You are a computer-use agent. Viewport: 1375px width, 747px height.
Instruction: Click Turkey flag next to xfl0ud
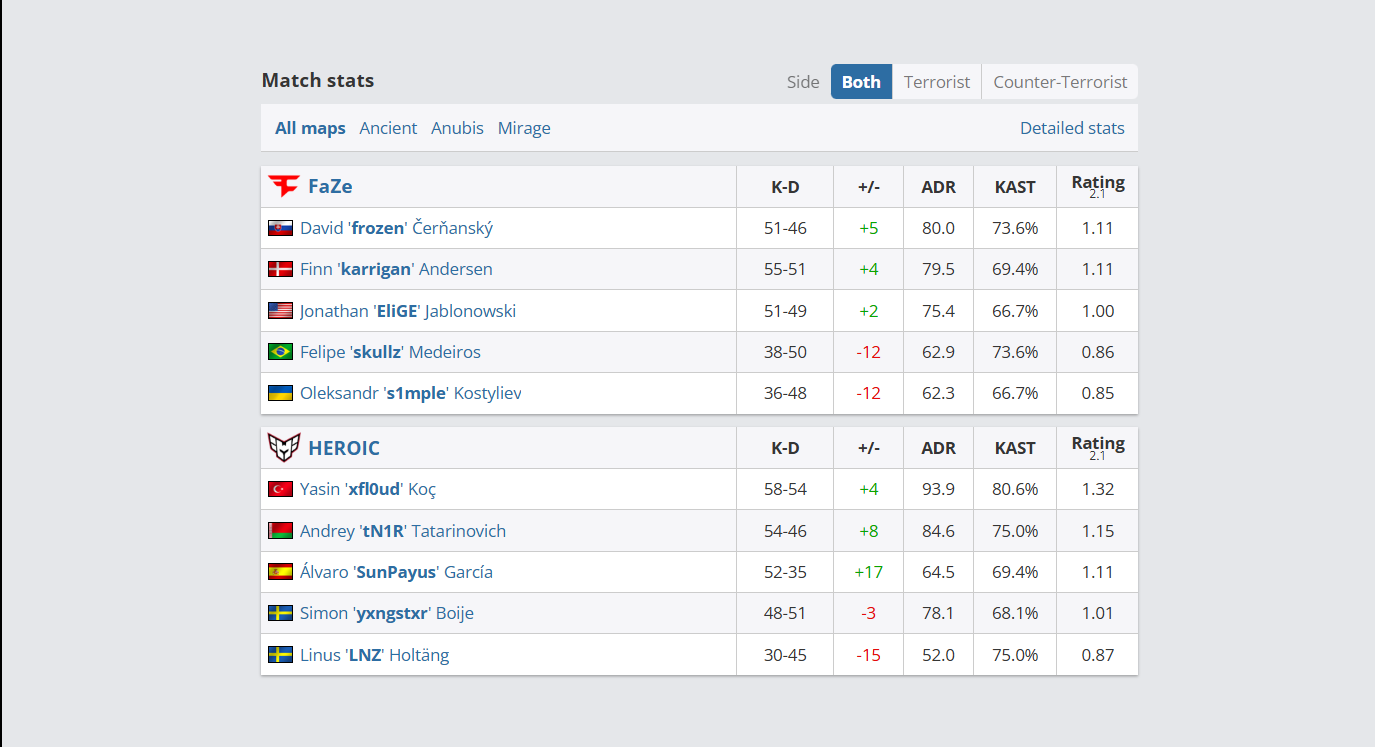(x=280, y=489)
